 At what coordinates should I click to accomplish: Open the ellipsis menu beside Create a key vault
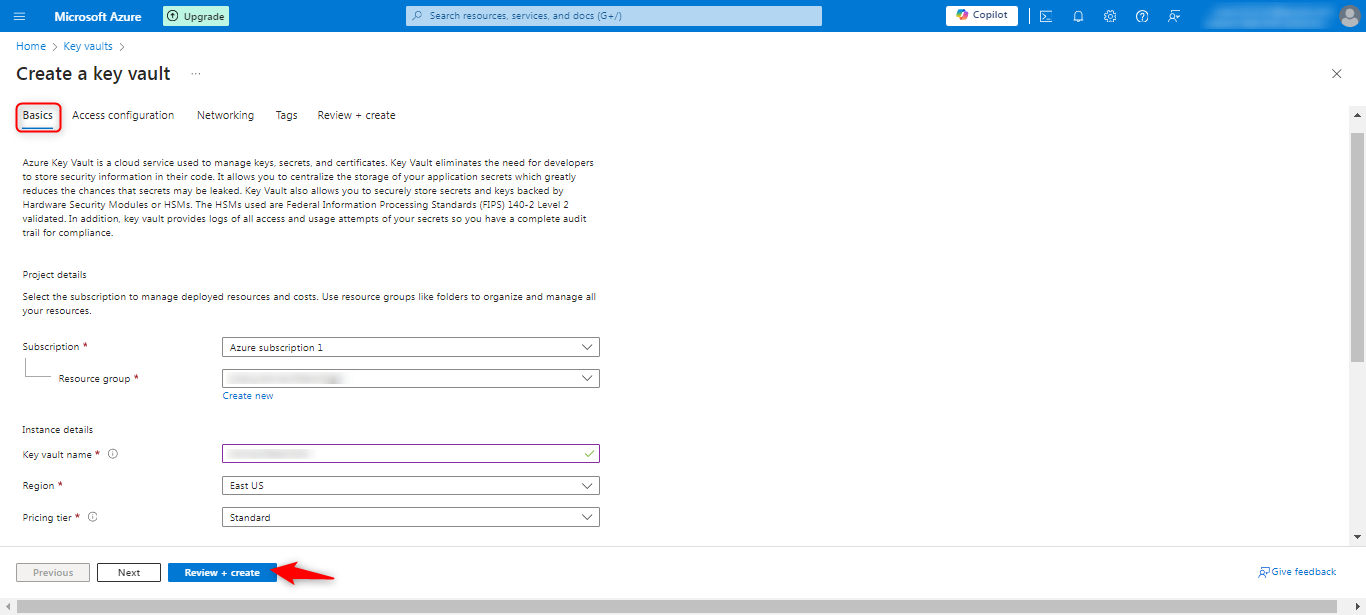[x=196, y=74]
